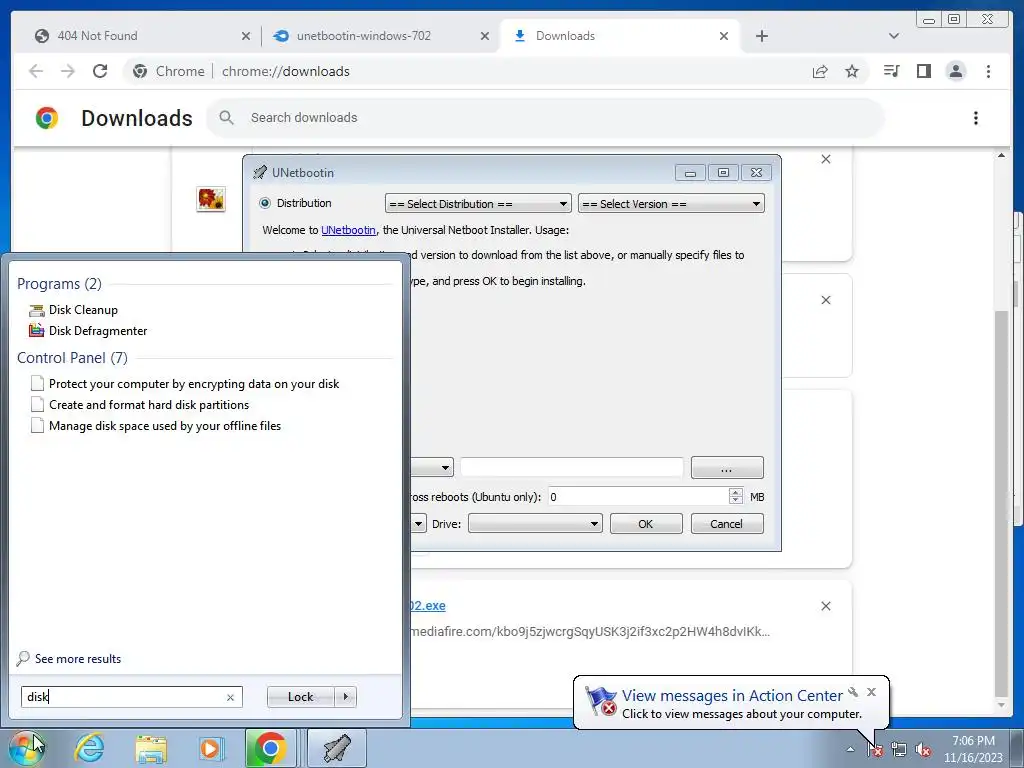Show hidden tray icons arrow
The image size is (1024, 768).
[850, 750]
